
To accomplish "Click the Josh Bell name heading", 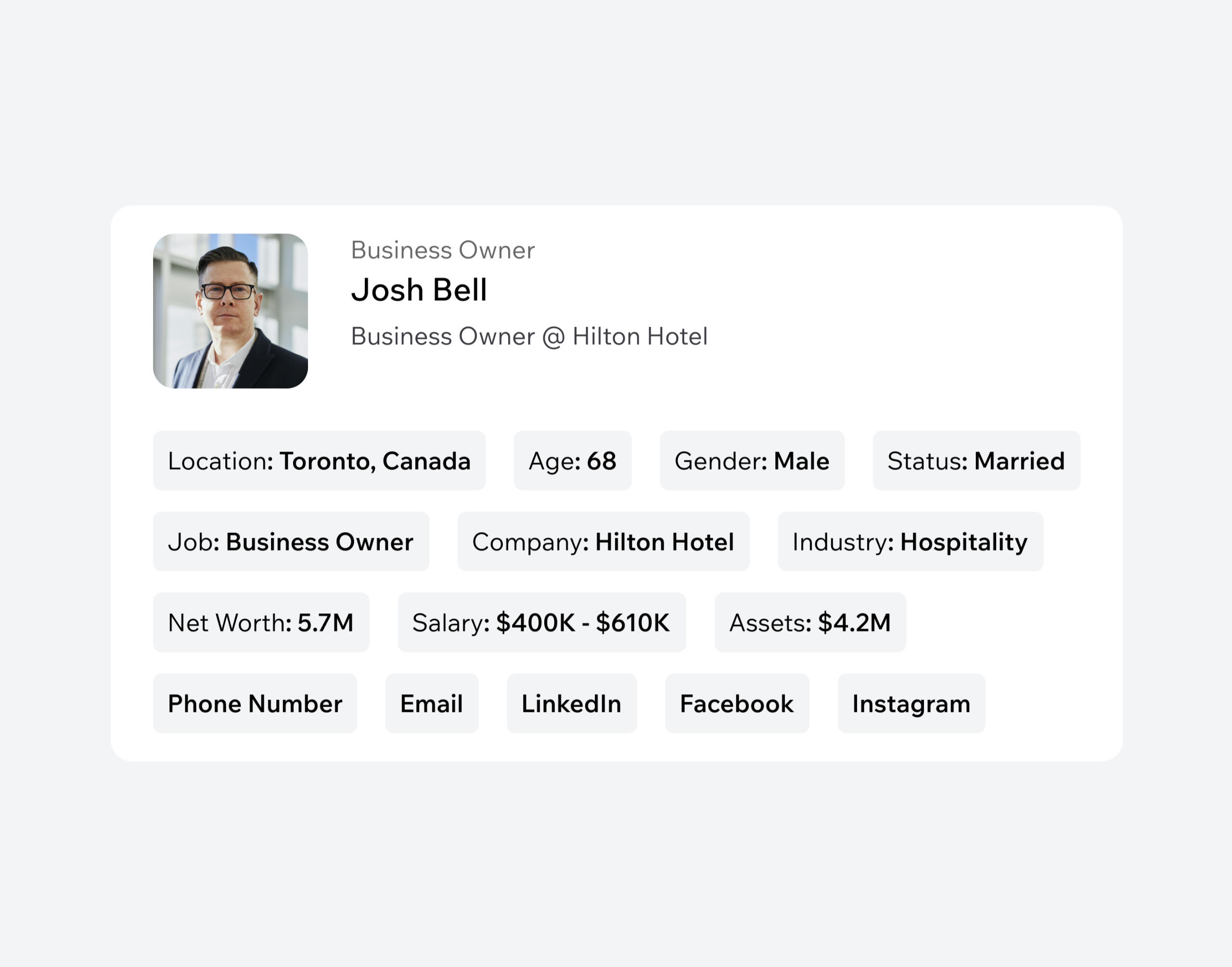I will coord(419,290).
